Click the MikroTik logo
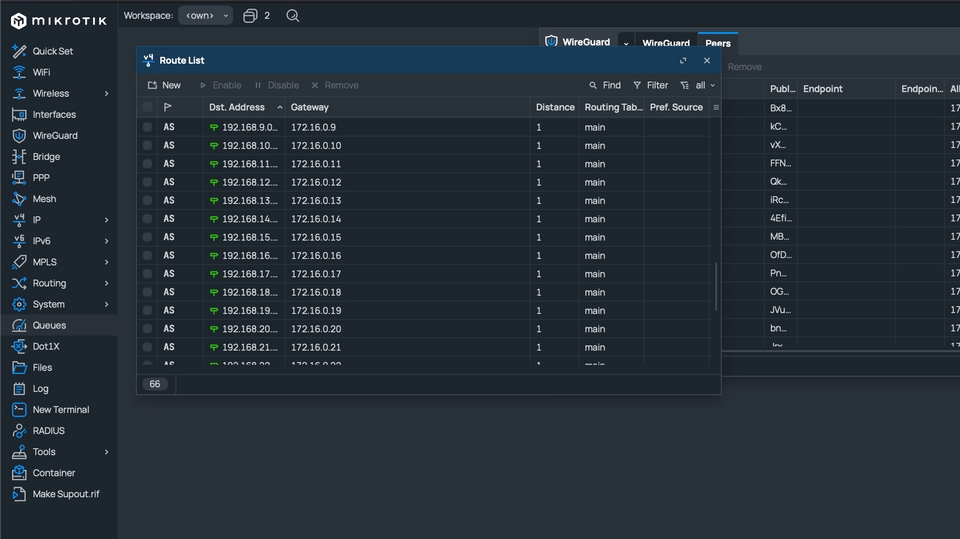 tap(59, 21)
